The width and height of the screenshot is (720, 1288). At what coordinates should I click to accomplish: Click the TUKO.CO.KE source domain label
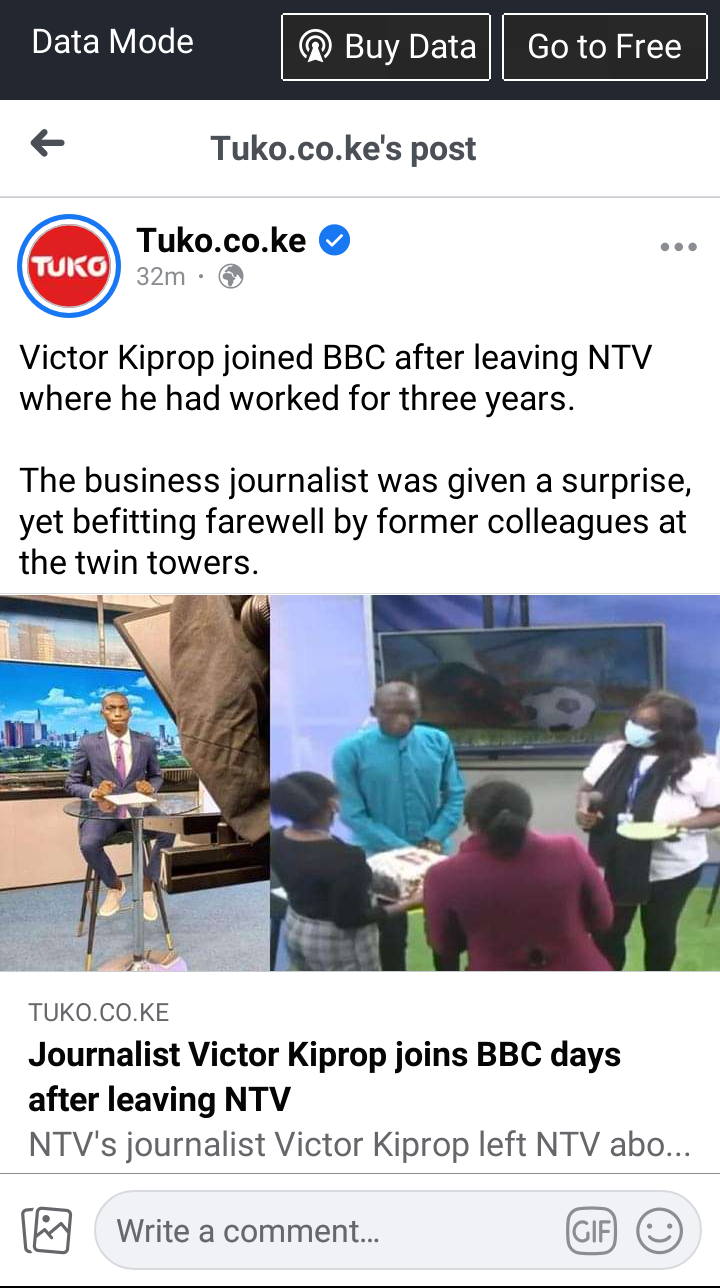tap(99, 1013)
